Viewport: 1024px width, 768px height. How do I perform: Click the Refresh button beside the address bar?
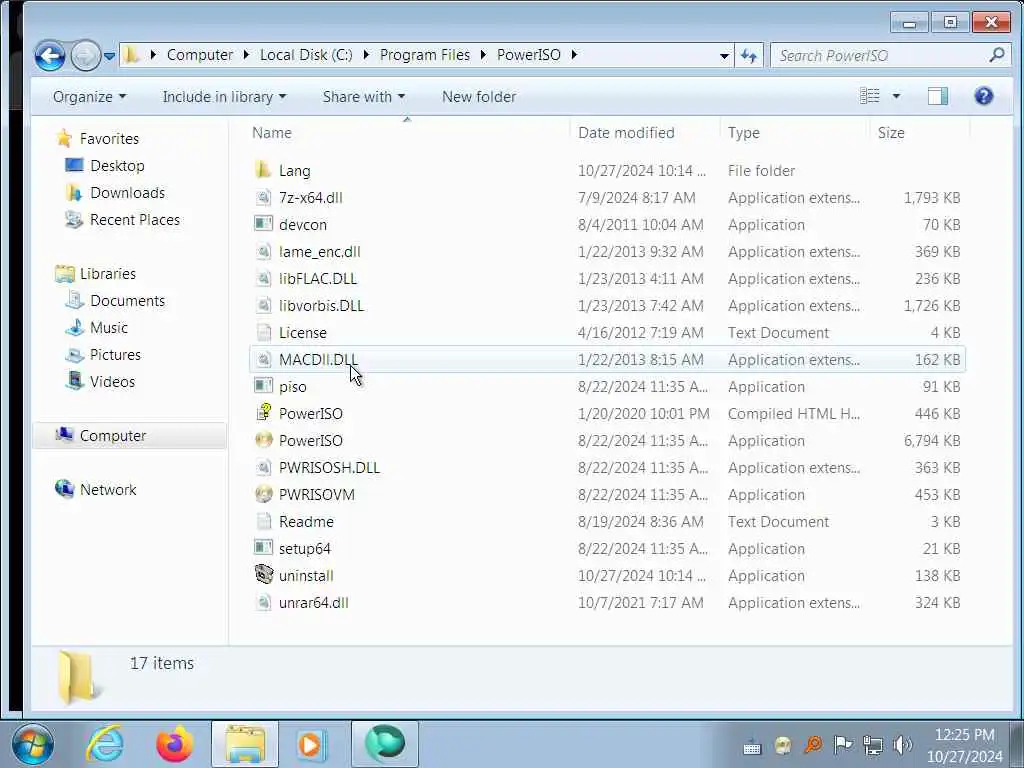pos(749,56)
